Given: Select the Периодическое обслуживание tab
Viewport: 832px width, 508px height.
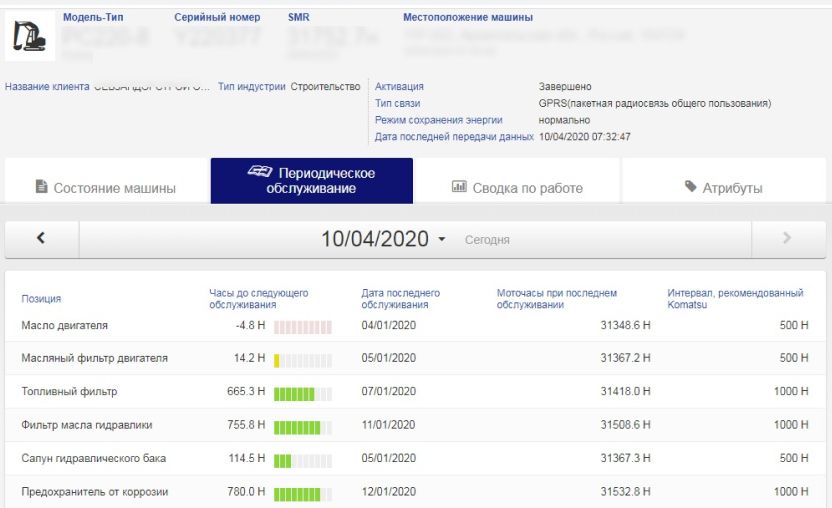Looking at the screenshot, I should coord(311,181).
